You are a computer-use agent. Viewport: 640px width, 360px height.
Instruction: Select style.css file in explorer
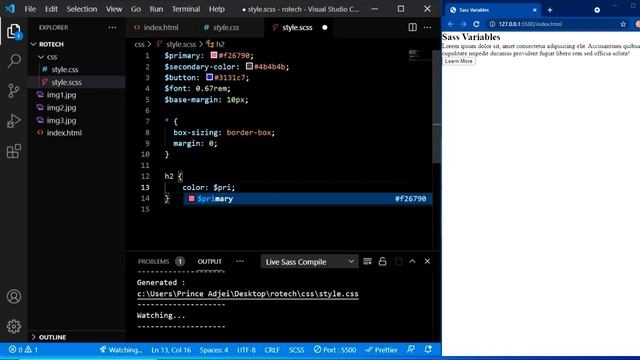[x=64, y=69]
